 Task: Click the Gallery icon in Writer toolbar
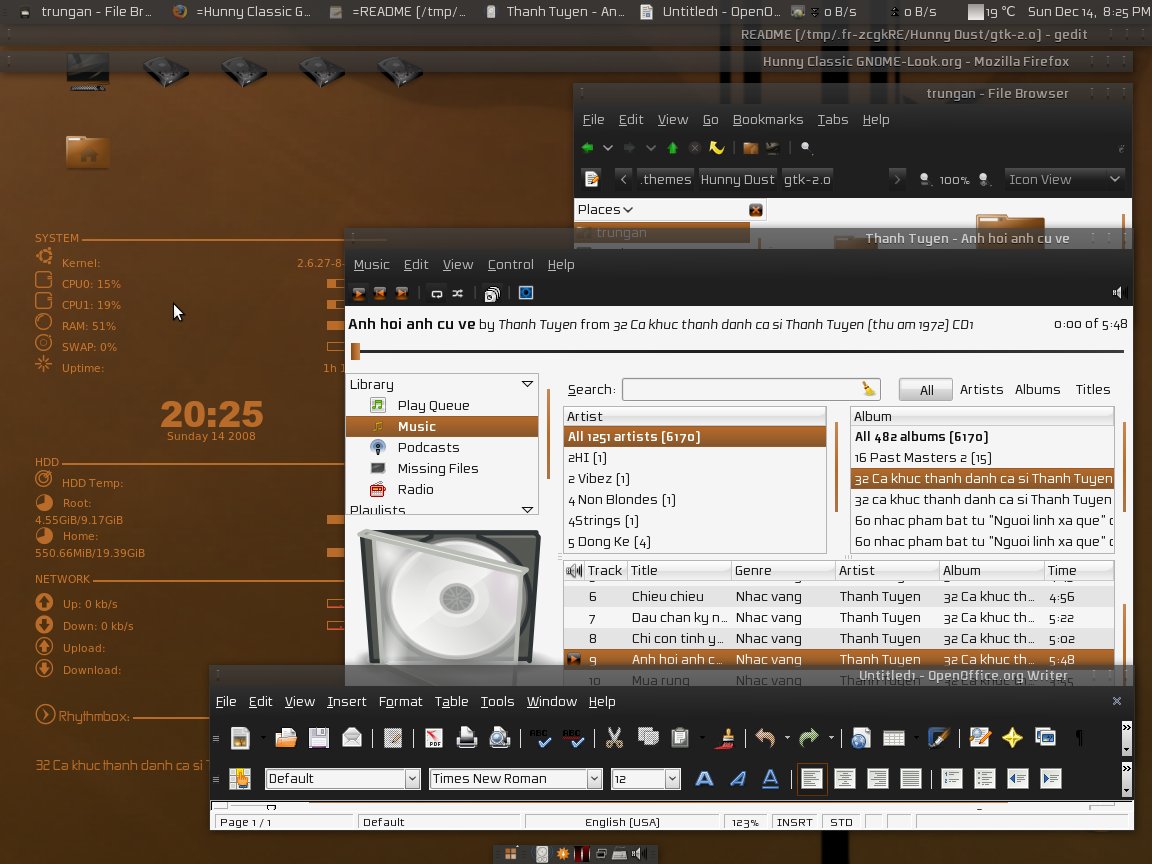(1045, 737)
